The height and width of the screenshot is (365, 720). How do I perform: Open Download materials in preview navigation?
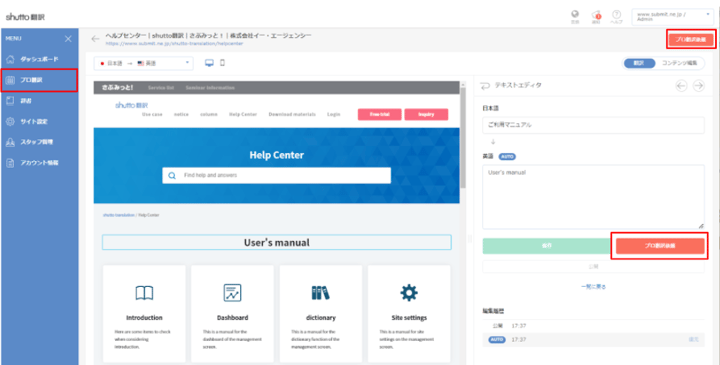pos(292,114)
